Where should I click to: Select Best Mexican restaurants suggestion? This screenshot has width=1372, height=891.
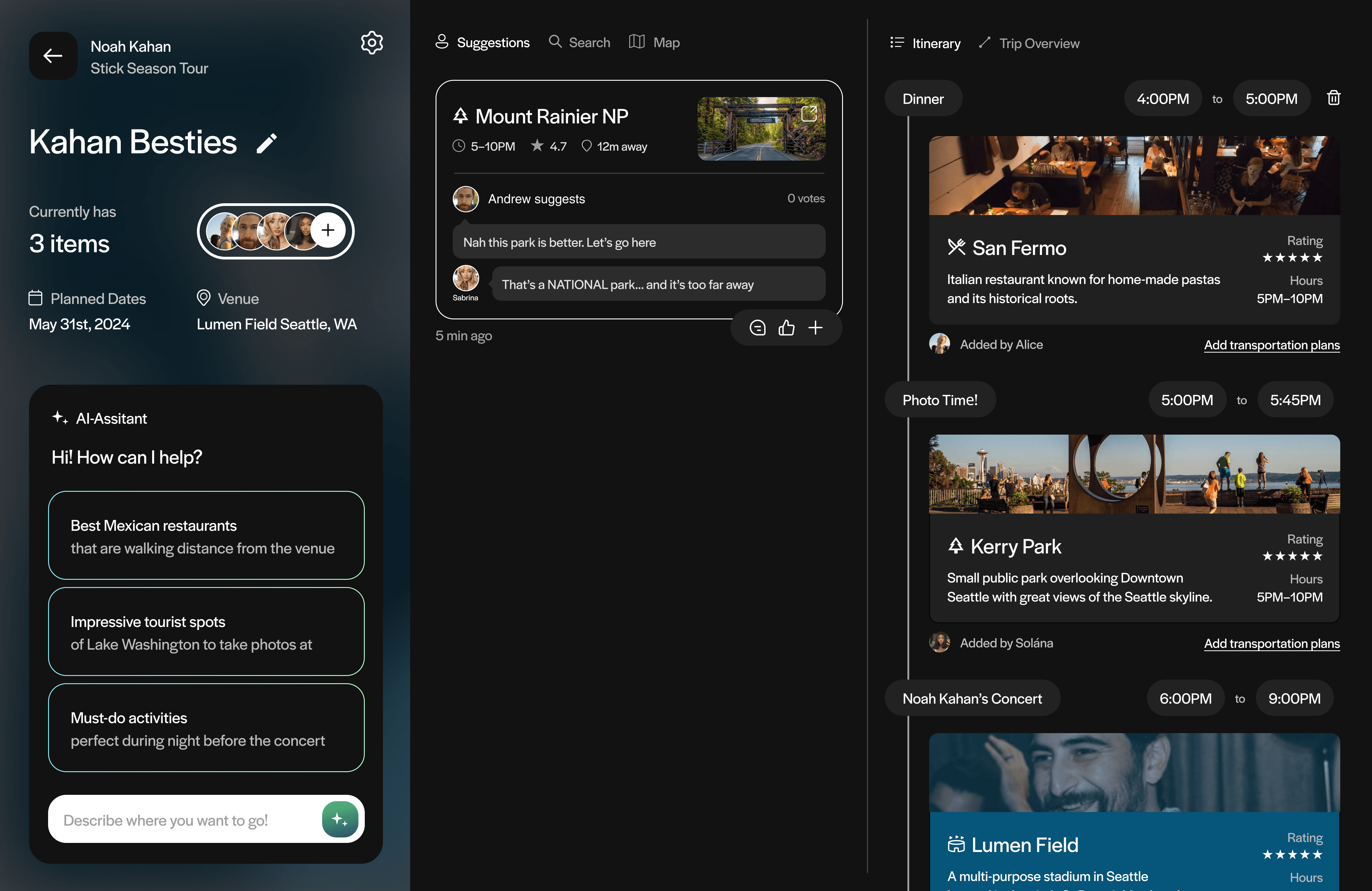click(x=206, y=536)
